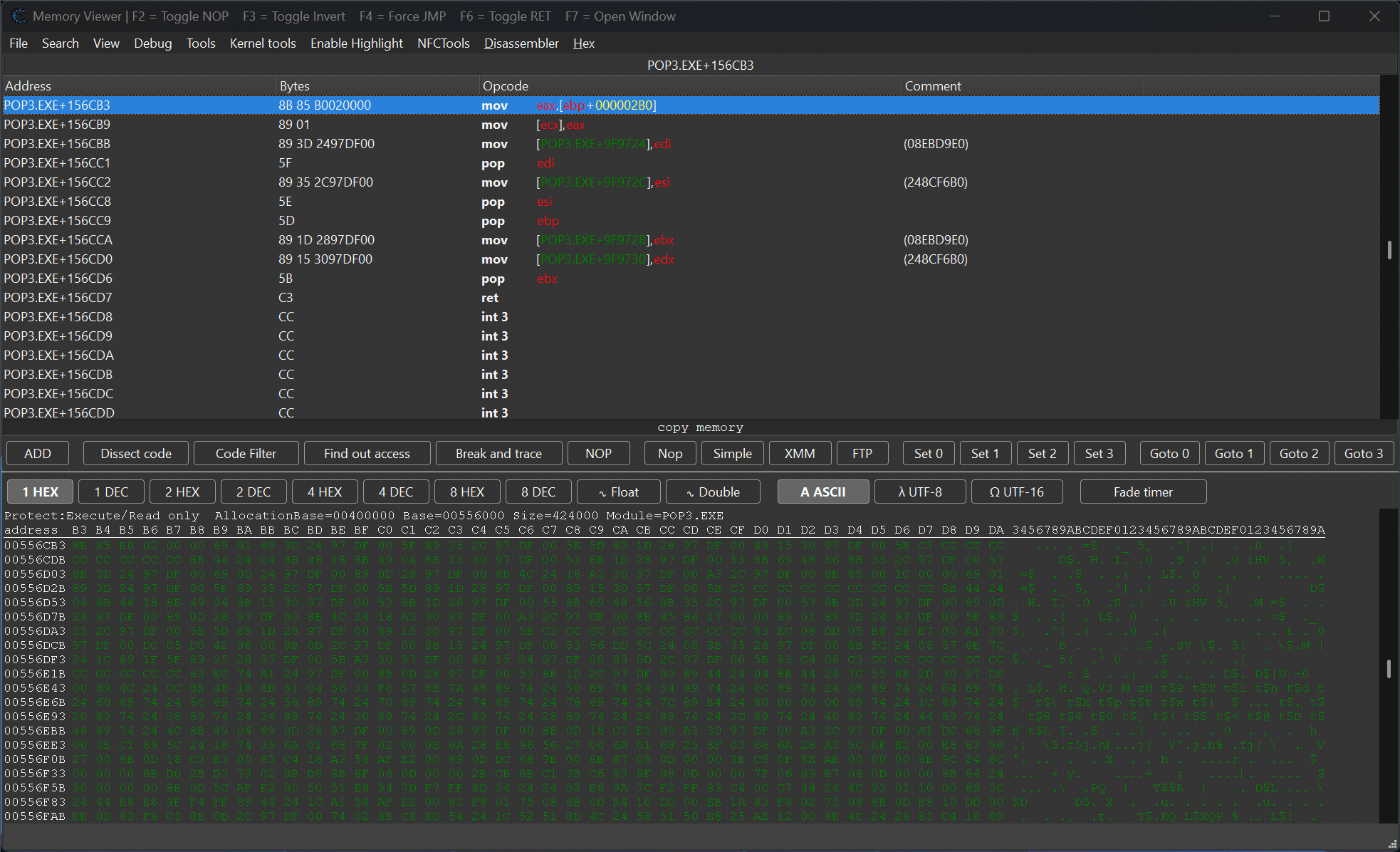Click the Goto 2 button
This screenshot has width=1400, height=852.
point(1298,453)
